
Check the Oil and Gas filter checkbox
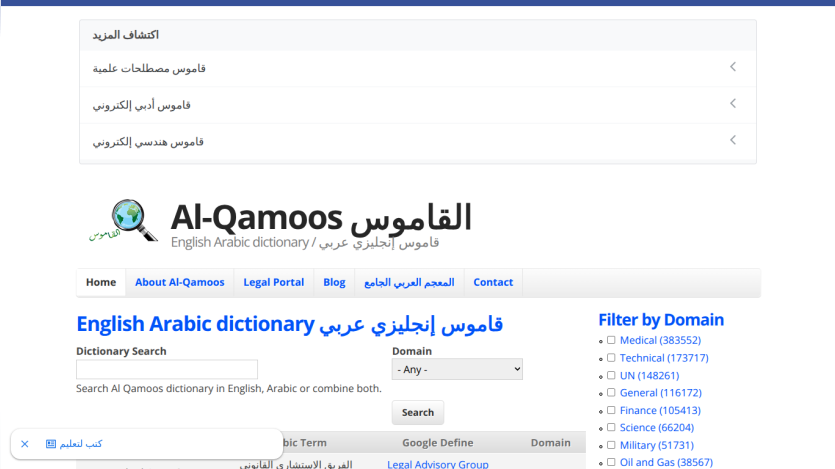pos(611,462)
